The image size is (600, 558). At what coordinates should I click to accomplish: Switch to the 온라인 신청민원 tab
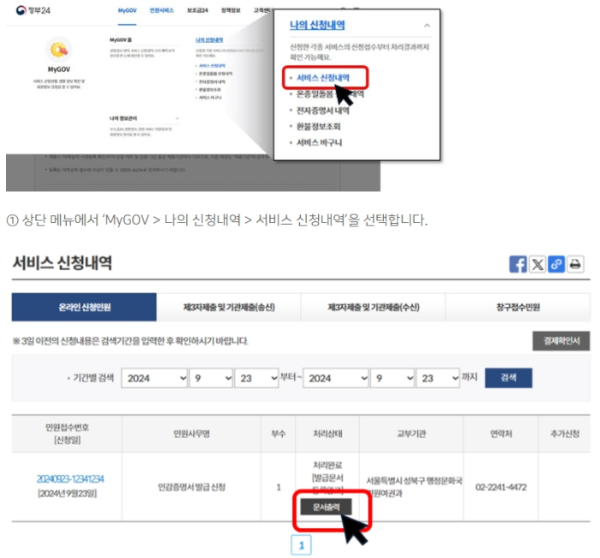(x=84, y=307)
